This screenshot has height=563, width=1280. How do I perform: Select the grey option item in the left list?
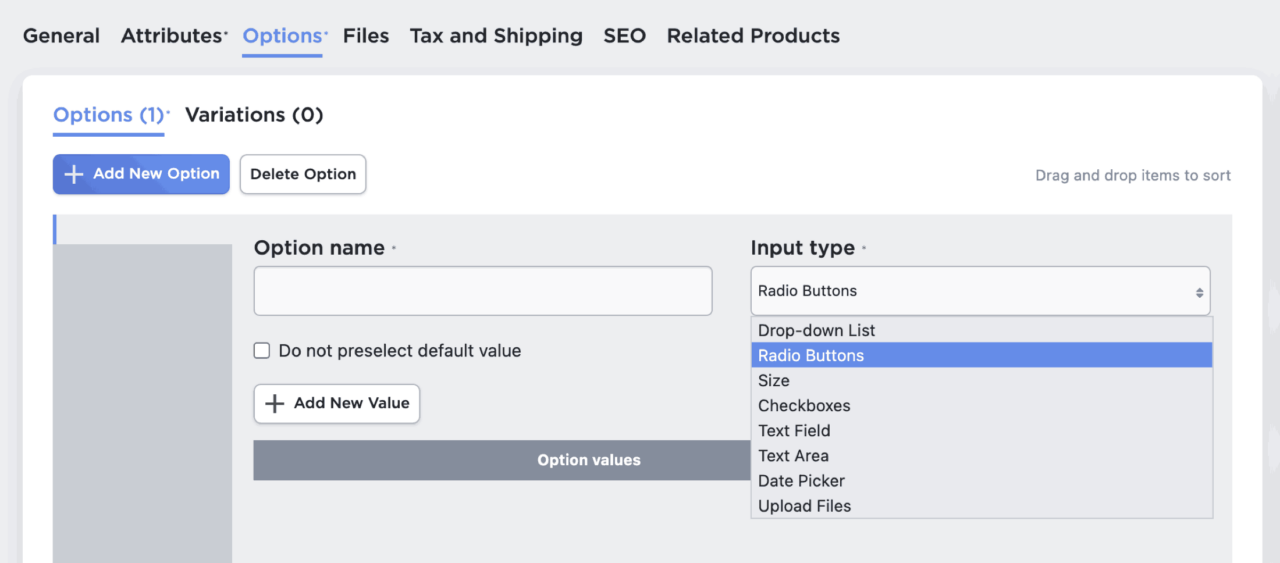click(x=142, y=403)
